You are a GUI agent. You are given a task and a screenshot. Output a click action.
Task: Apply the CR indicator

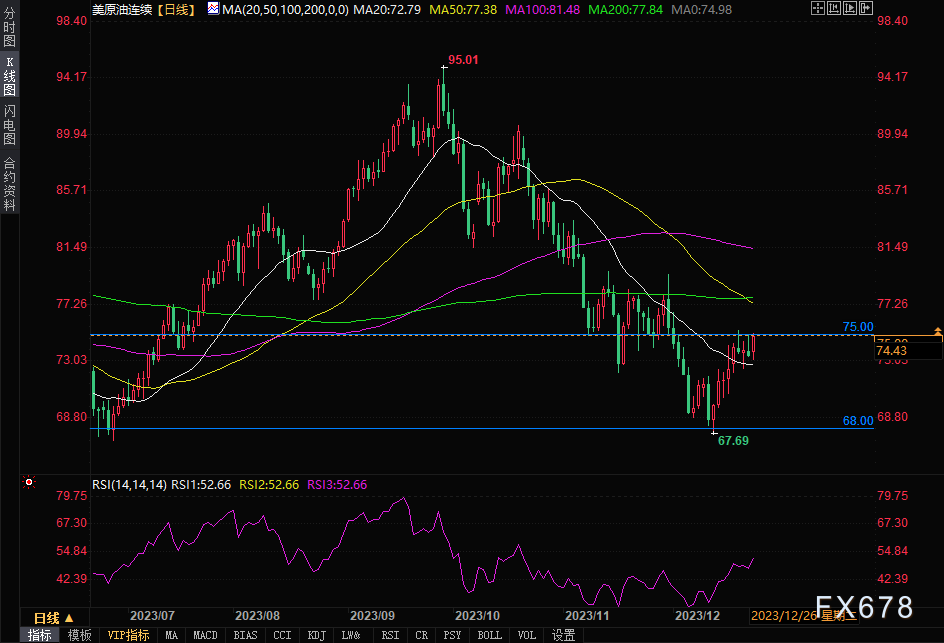tap(421, 635)
